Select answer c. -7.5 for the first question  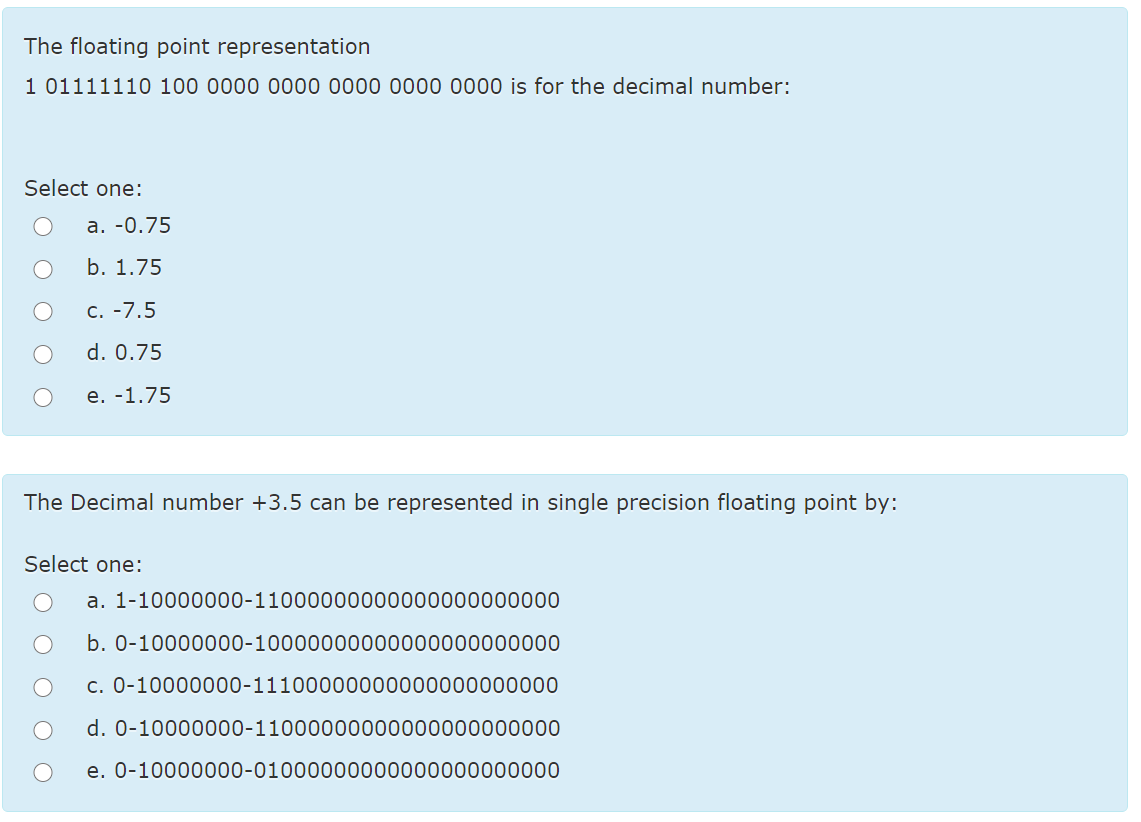pyautogui.click(x=43, y=311)
